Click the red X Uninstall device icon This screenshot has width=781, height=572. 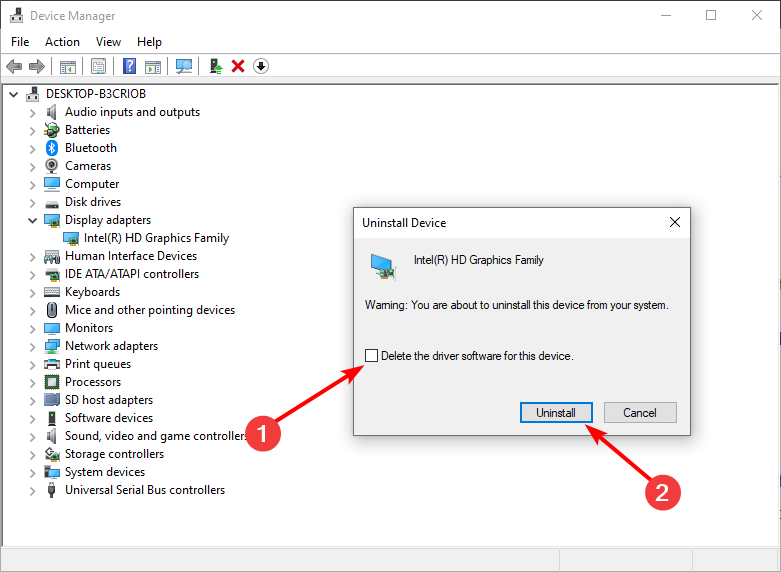pyautogui.click(x=238, y=66)
